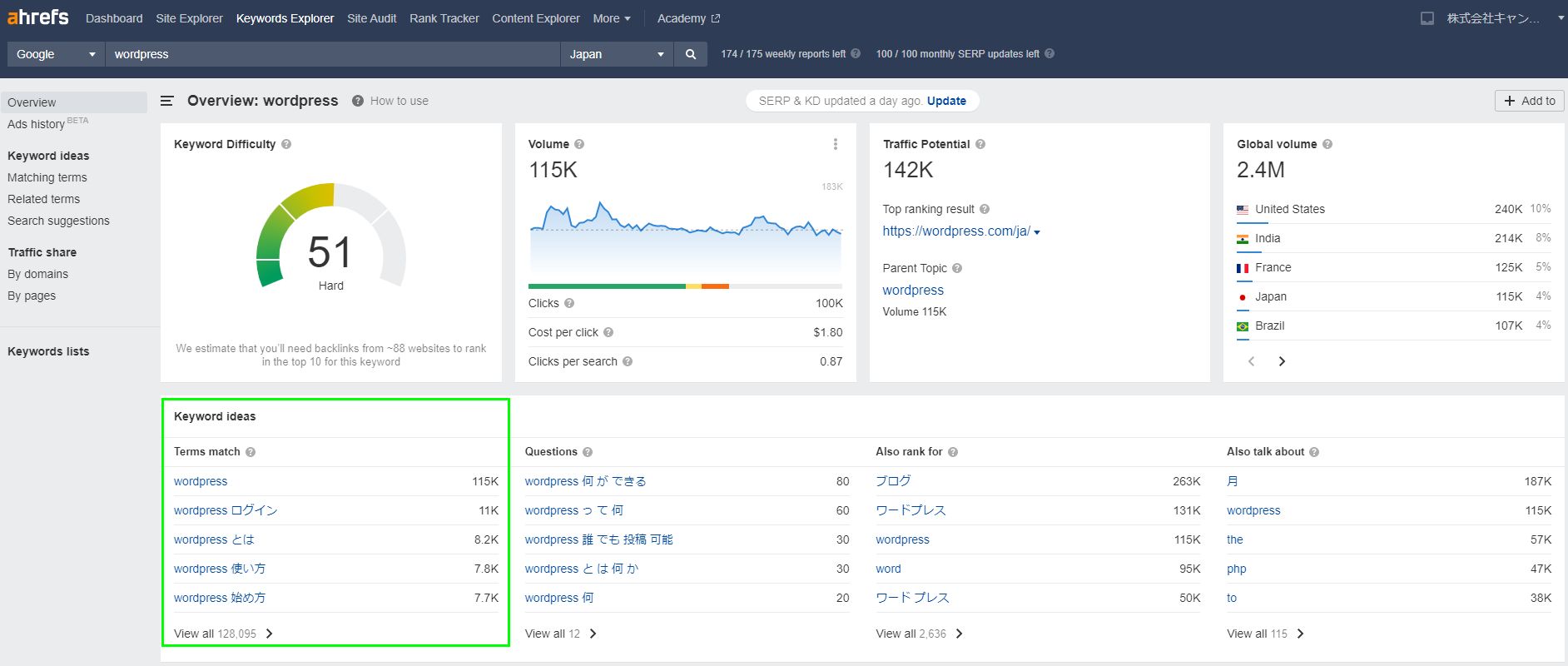
Task: Click the Top ranking result info icon
Action: click(985, 209)
